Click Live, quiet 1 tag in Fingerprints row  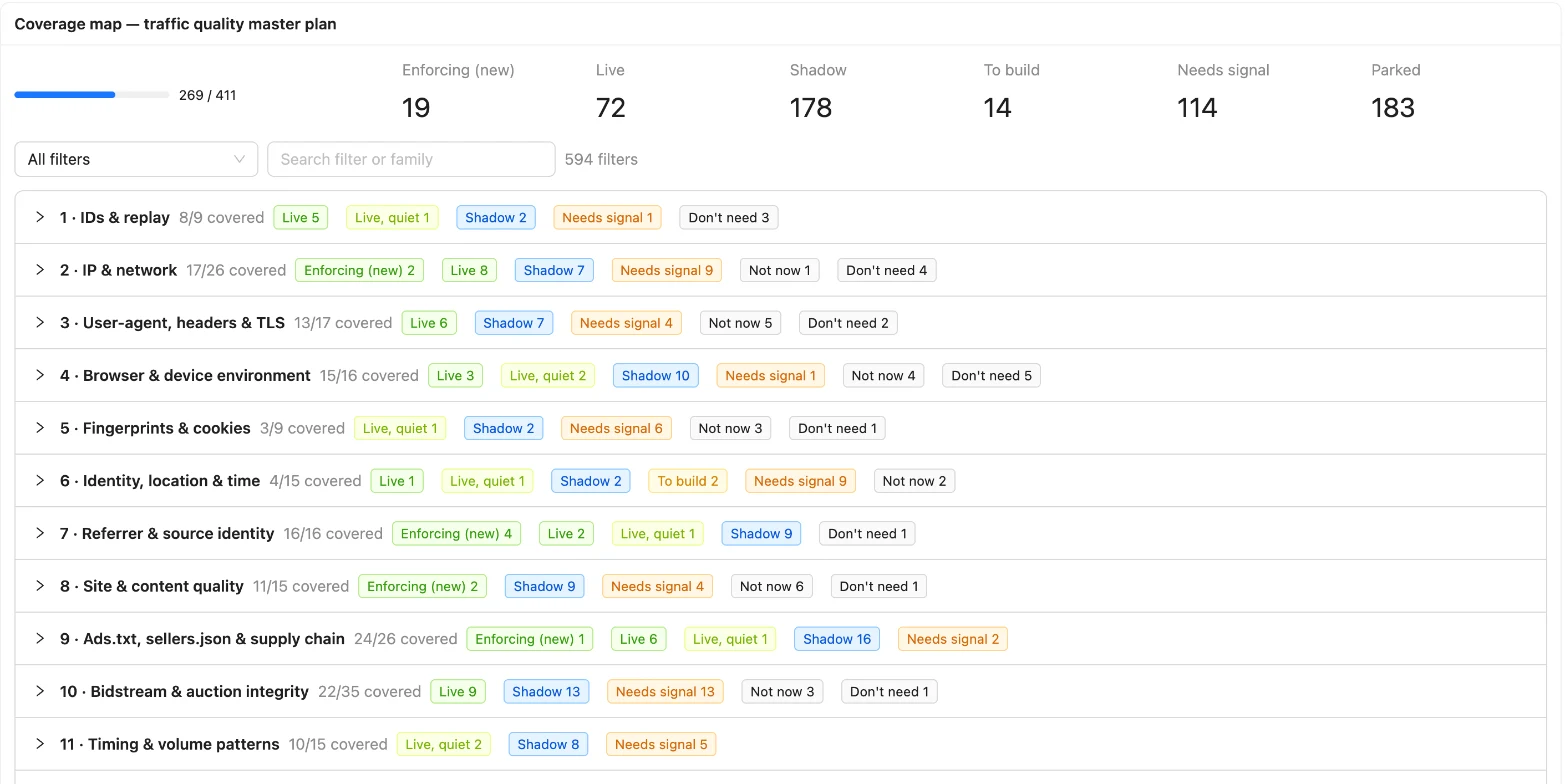click(x=400, y=429)
